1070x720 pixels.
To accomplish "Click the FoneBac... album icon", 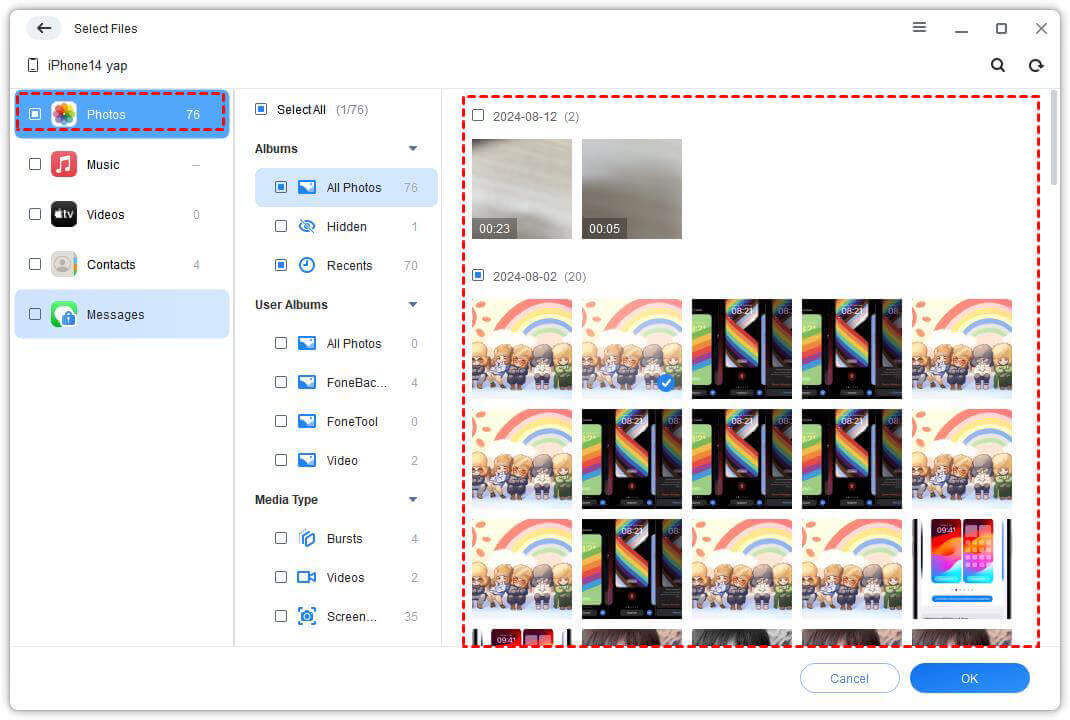I will (x=307, y=382).
